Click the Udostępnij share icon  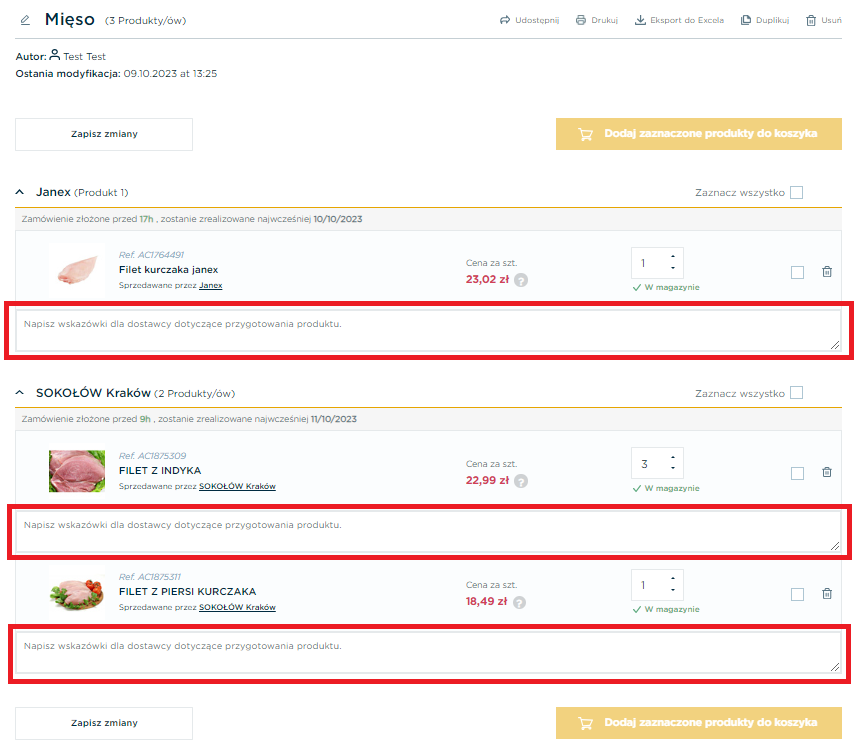tap(505, 20)
